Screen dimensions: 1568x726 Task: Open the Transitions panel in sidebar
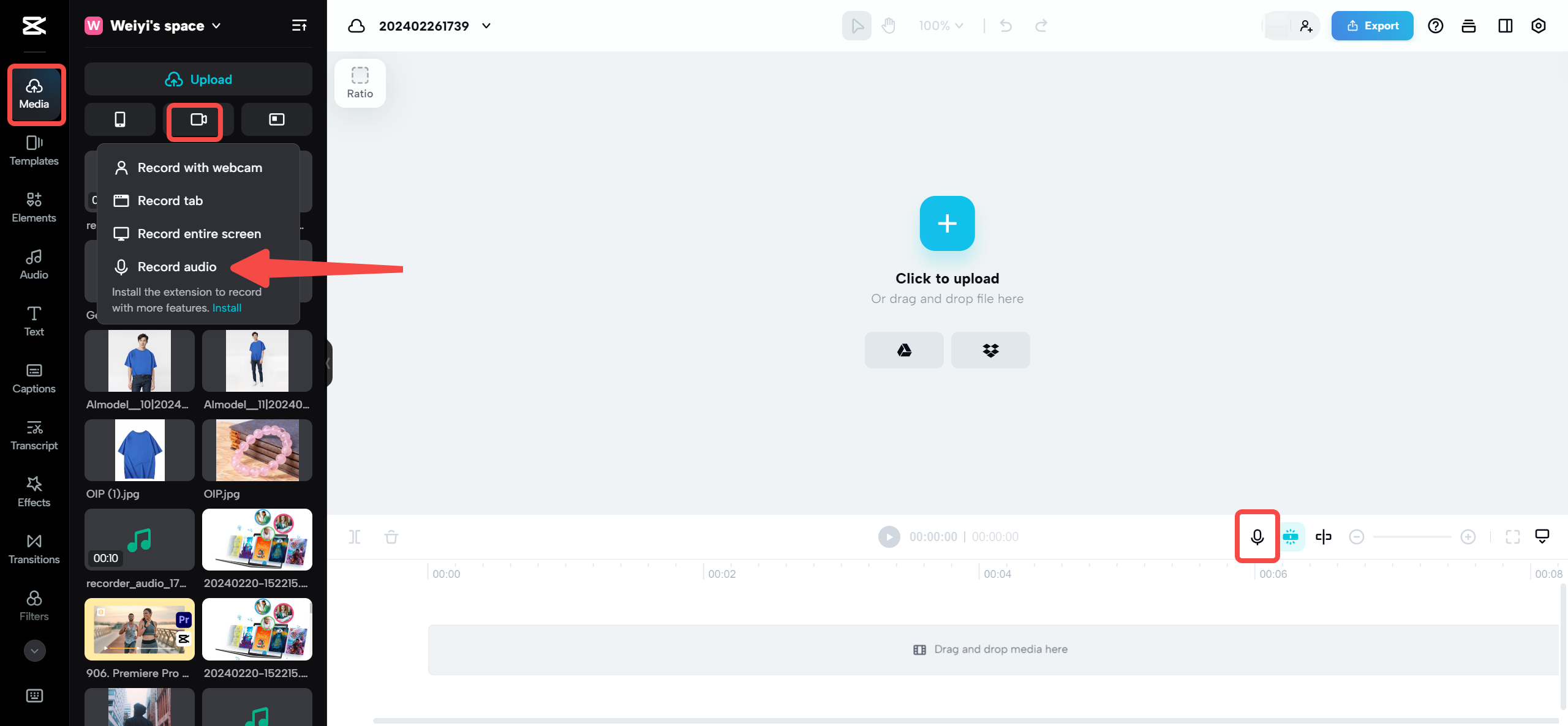(34, 549)
